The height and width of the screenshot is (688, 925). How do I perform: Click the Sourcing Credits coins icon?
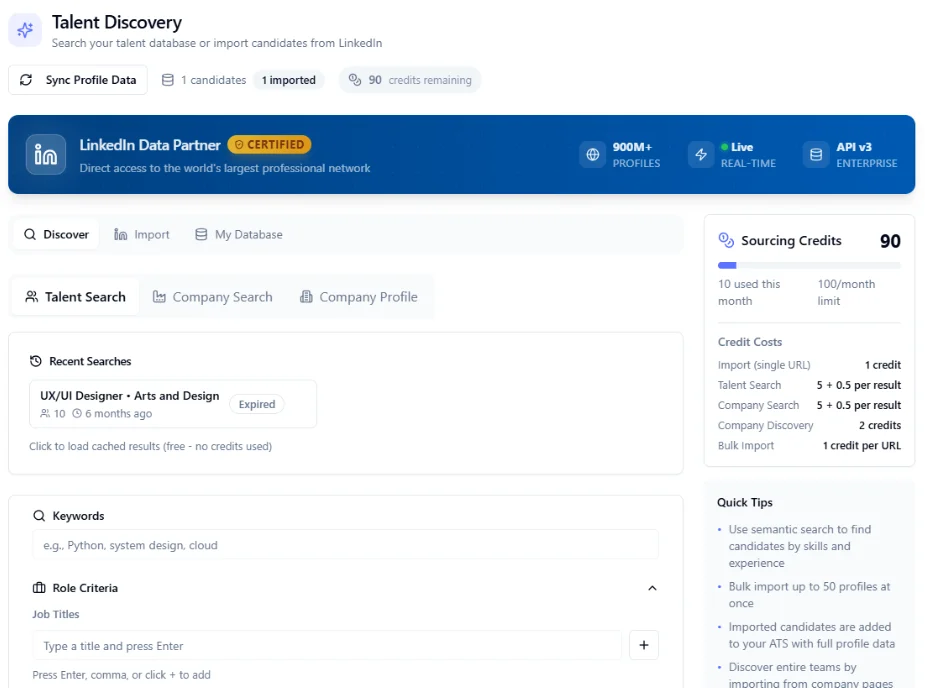click(726, 240)
